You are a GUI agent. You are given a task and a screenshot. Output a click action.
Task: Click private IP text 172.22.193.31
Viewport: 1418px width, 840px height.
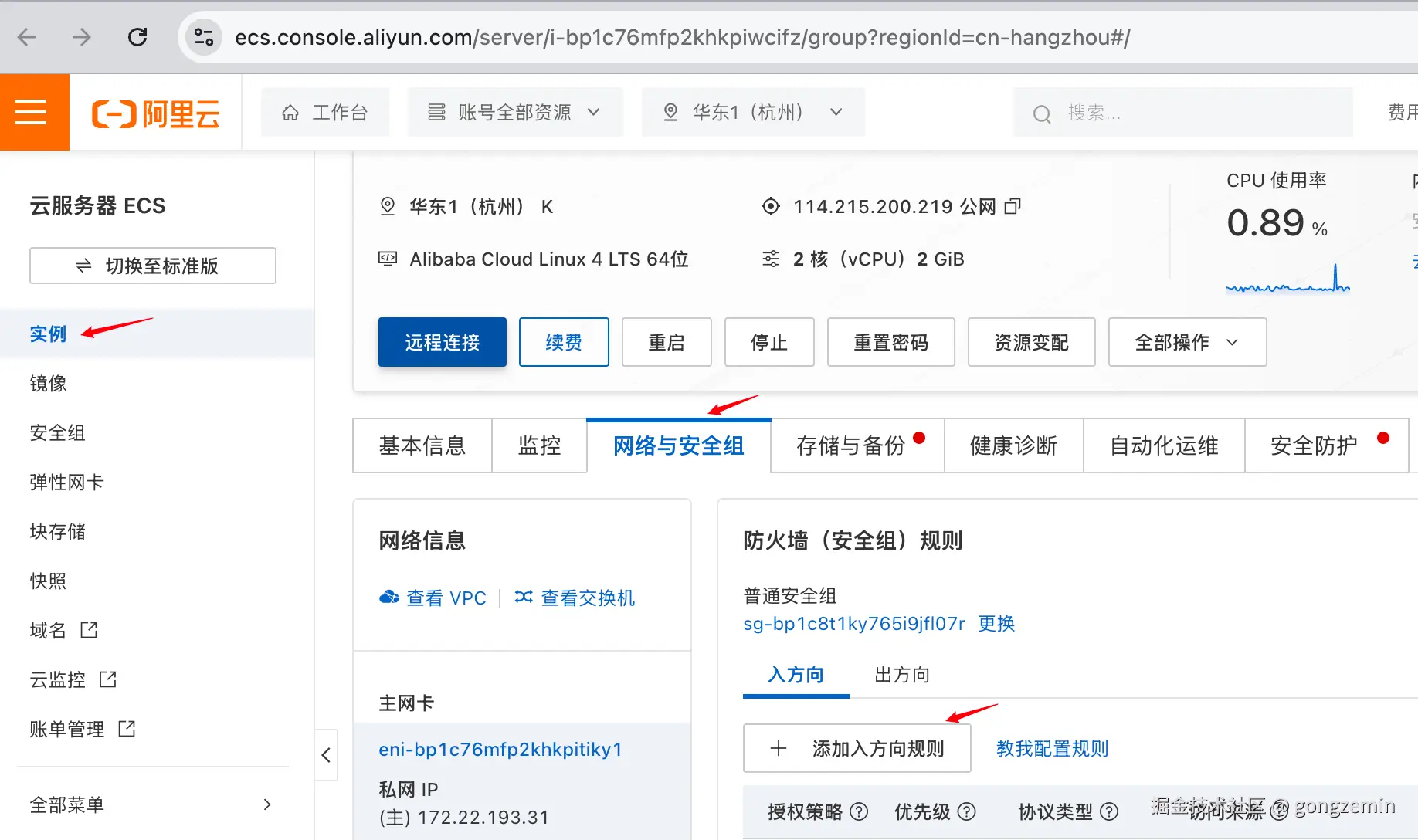483,817
